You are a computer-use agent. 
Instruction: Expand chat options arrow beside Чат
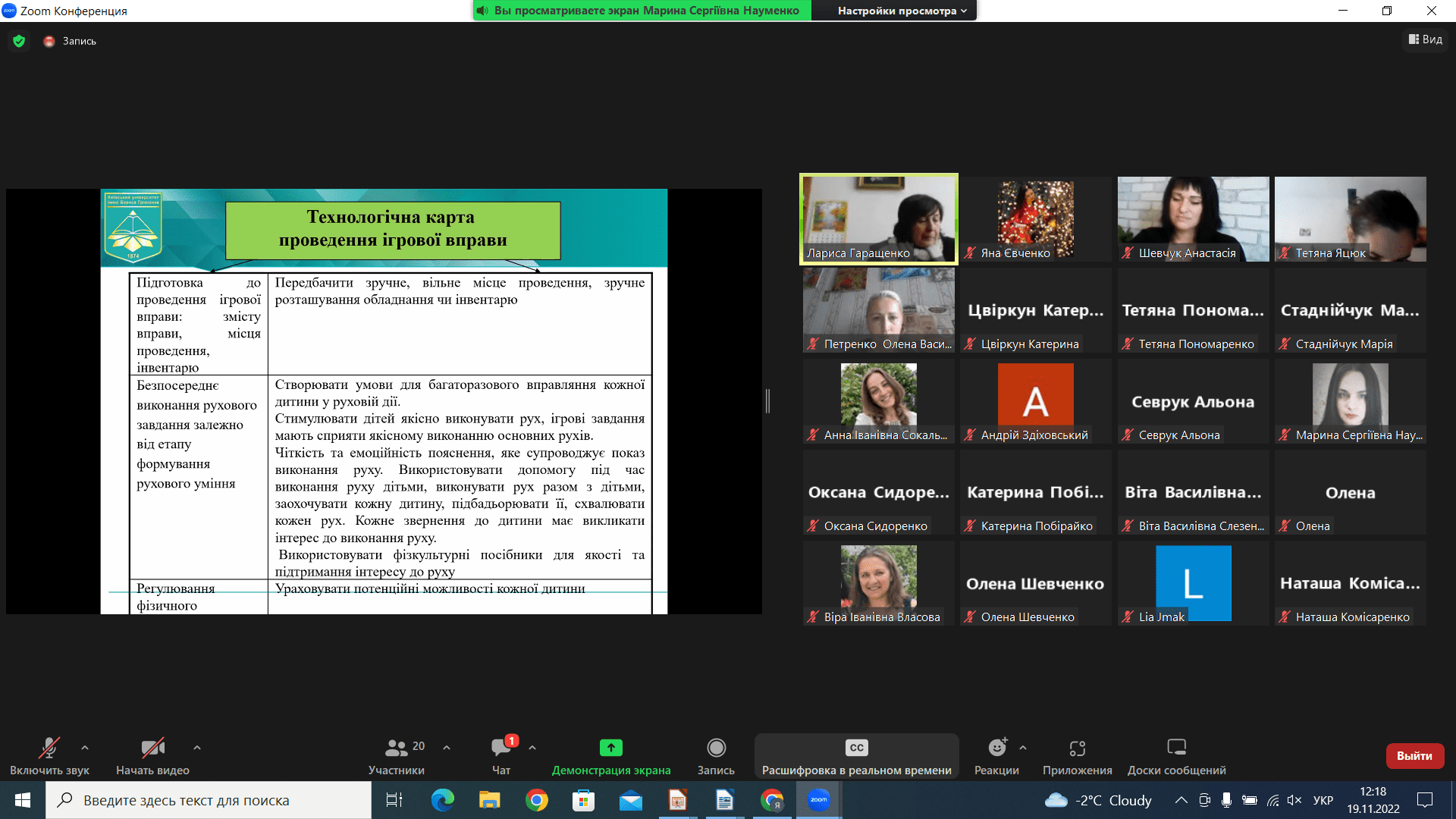(532, 748)
